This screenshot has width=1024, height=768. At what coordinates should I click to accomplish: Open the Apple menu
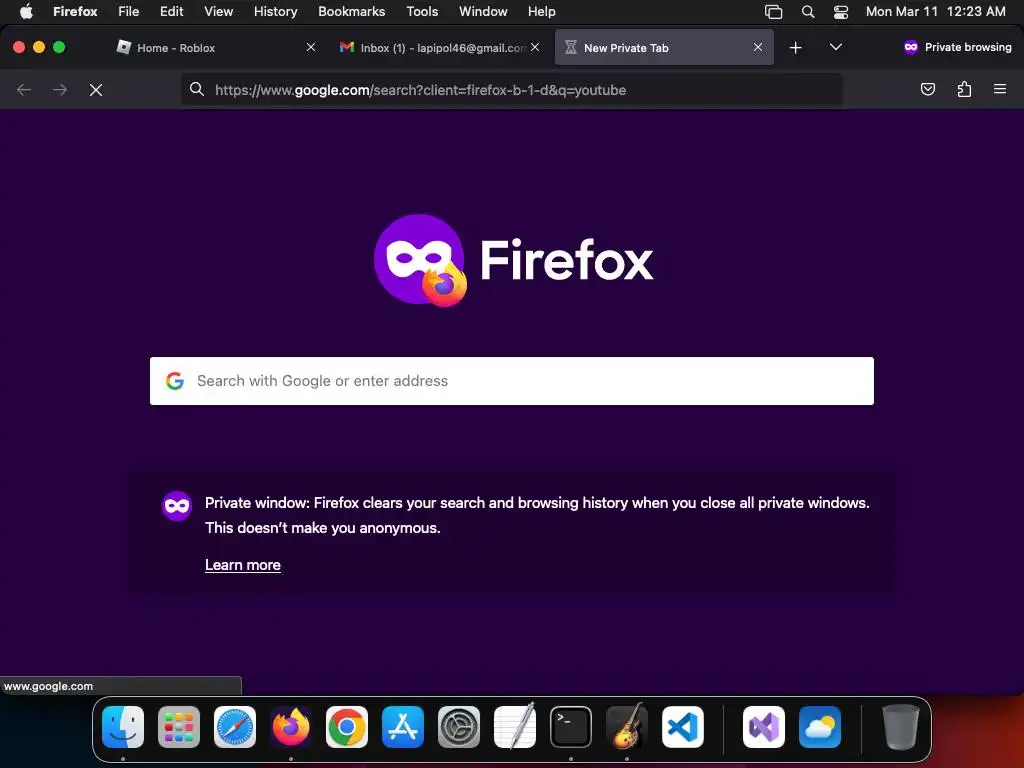(26, 12)
